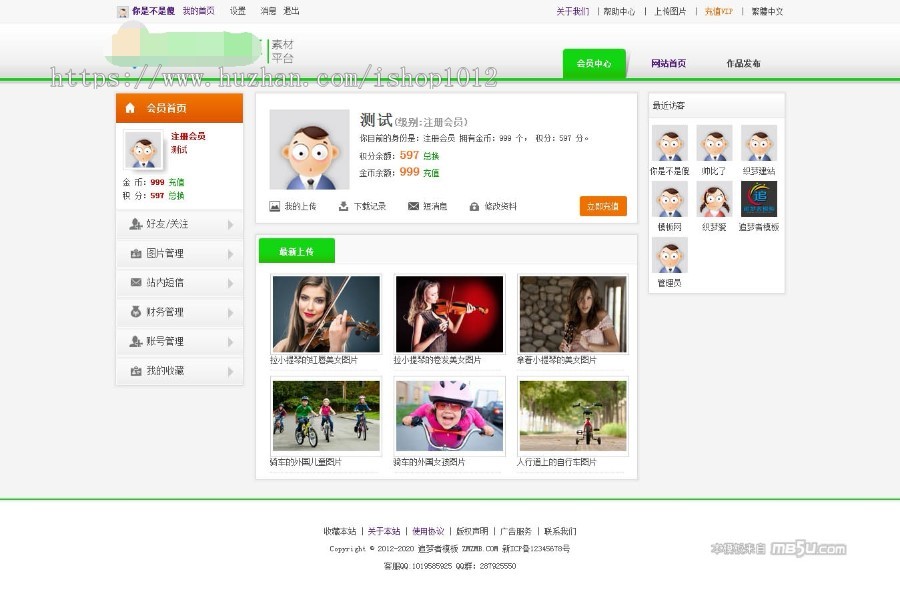Select the user icon next to 账号管理

tap(136, 340)
